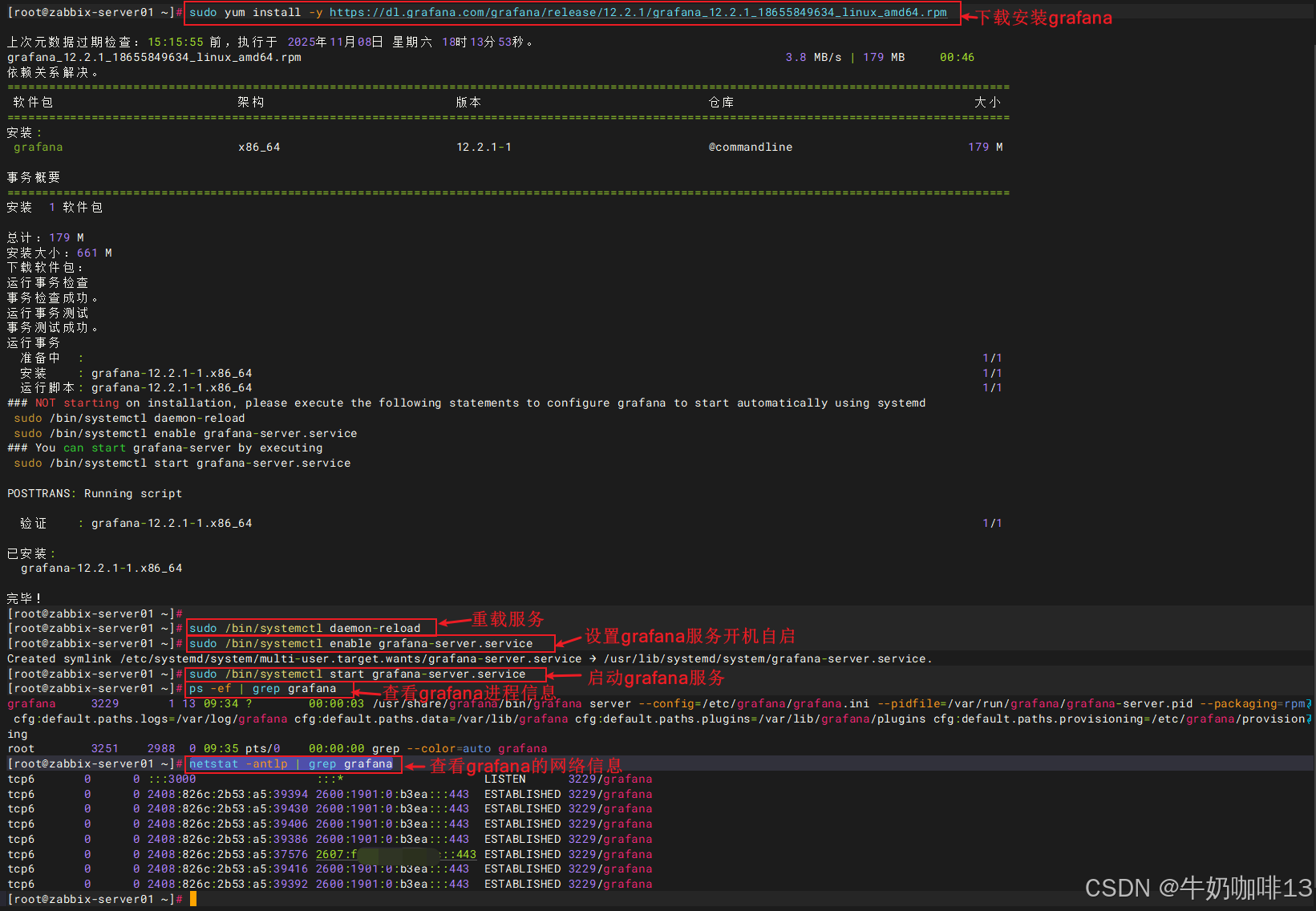Viewport: 1316px width, 911px height.
Task: Click the '安装大小: 661 M' line
Action: 59,253
